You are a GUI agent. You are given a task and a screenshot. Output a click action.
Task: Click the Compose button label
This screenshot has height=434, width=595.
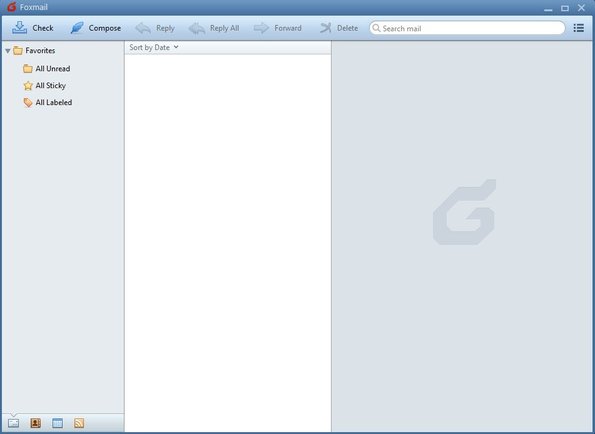click(105, 28)
